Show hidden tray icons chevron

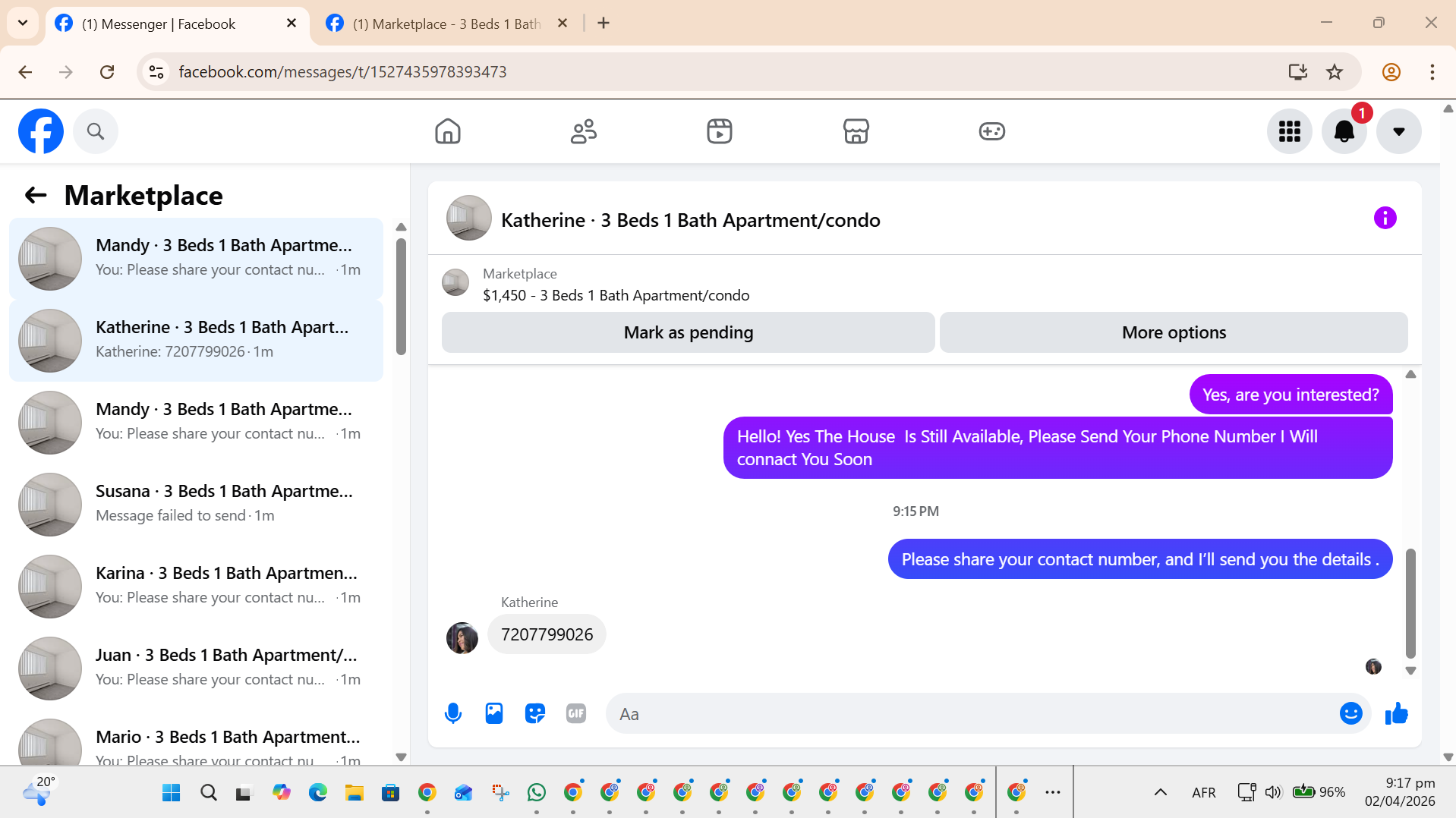coord(1160,793)
